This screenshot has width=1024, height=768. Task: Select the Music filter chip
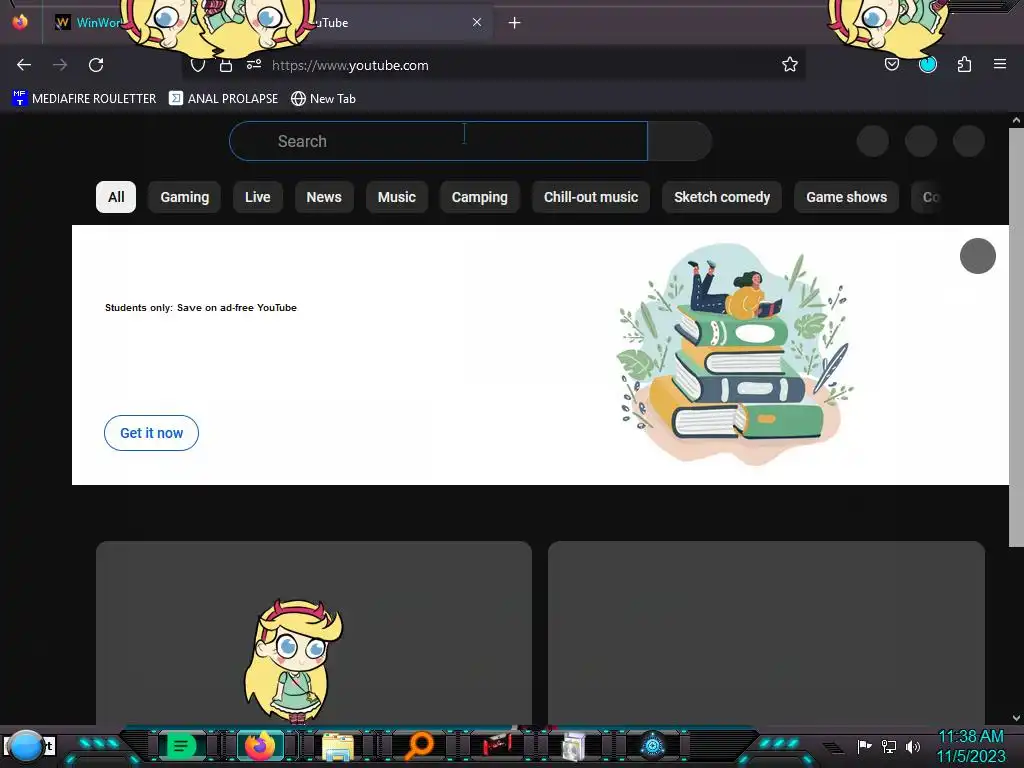(396, 197)
